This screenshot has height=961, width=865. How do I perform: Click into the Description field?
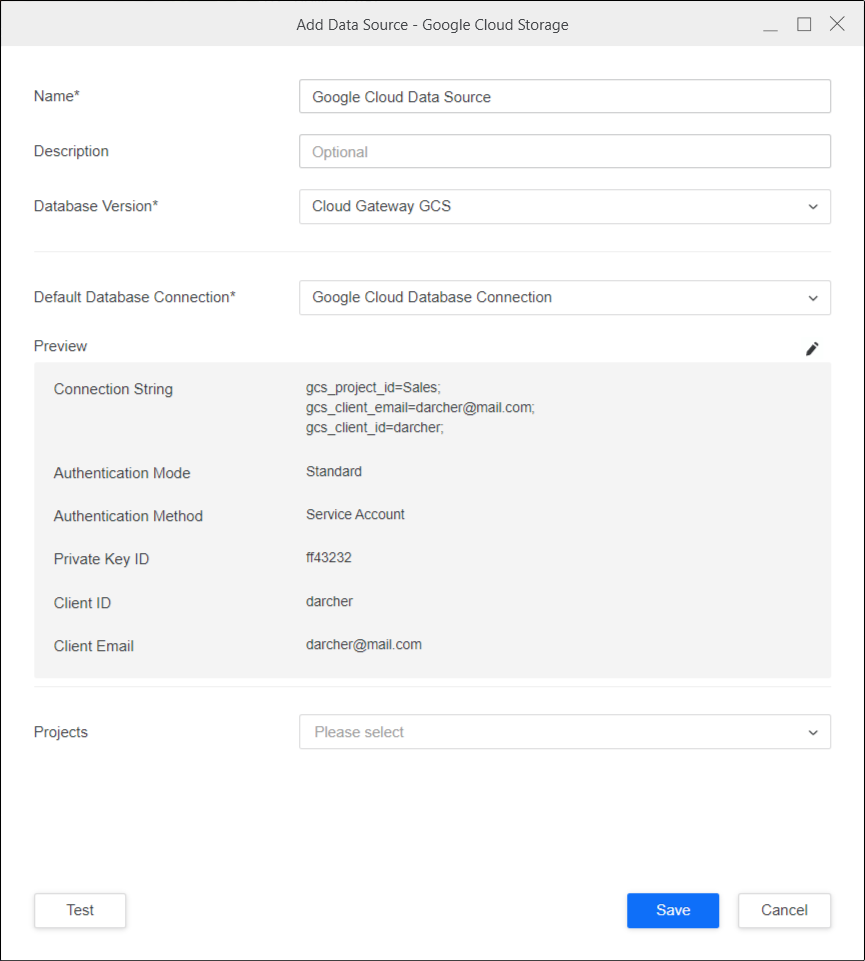point(564,152)
